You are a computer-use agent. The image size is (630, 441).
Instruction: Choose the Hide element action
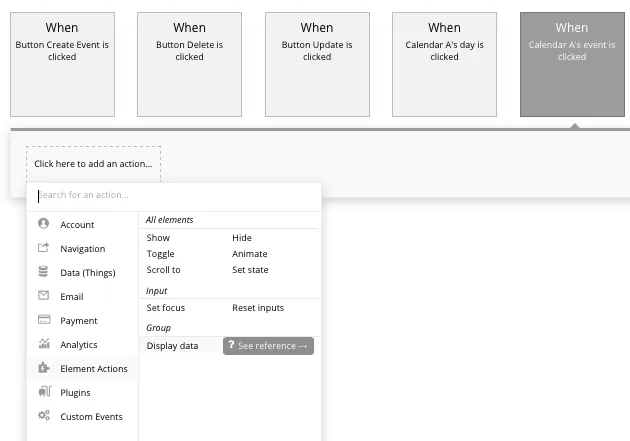tap(242, 238)
